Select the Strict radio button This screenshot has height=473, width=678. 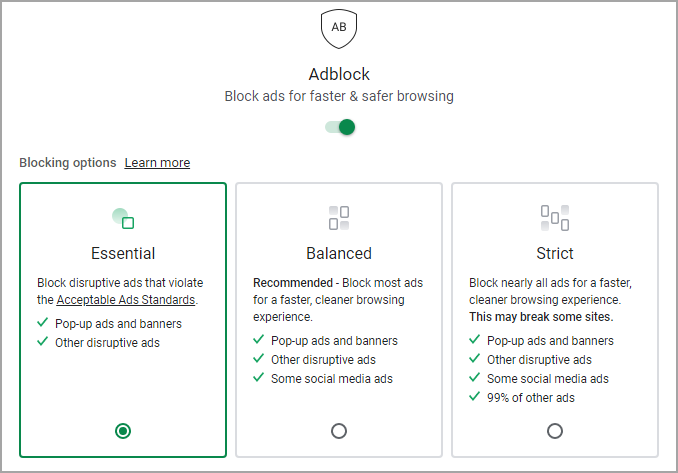pyautogui.click(x=555, y=431)
